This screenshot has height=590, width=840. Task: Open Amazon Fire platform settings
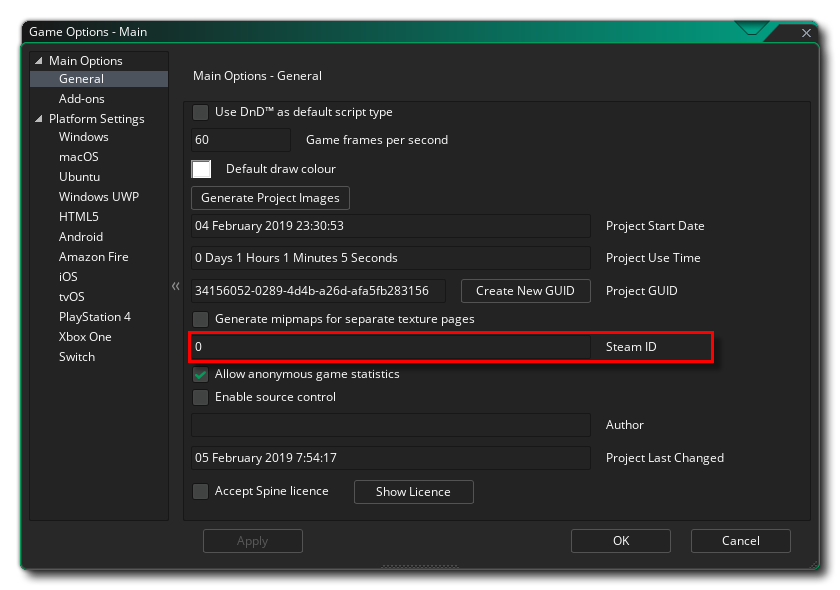coord(94,257)
